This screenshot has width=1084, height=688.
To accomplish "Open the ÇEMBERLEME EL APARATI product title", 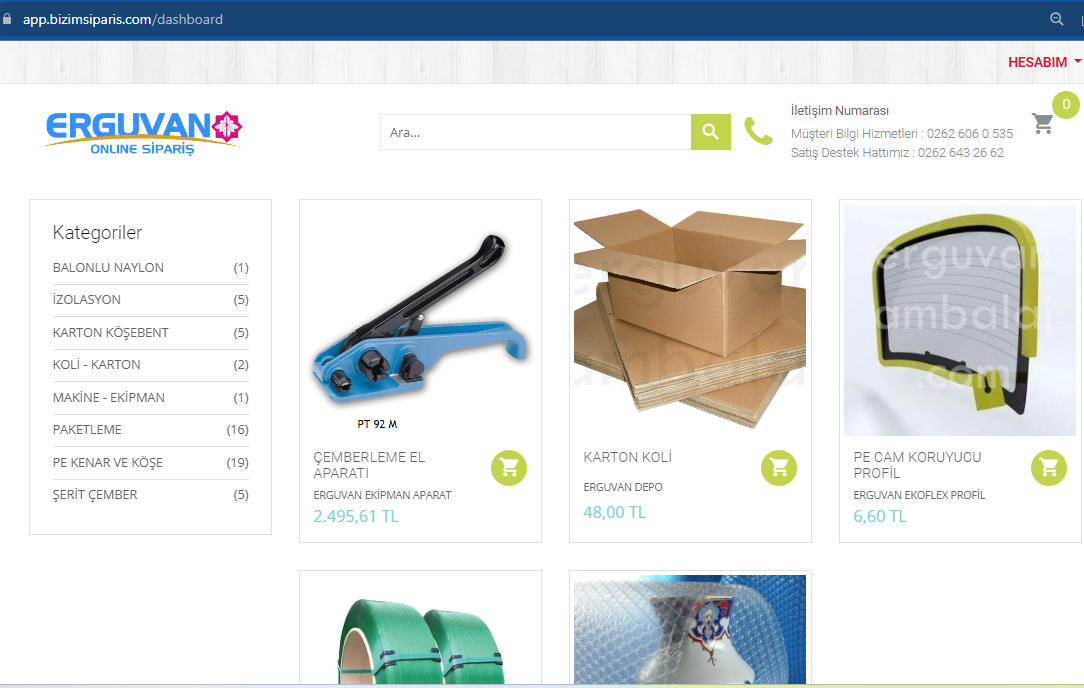I will click(x=369, y=465).
